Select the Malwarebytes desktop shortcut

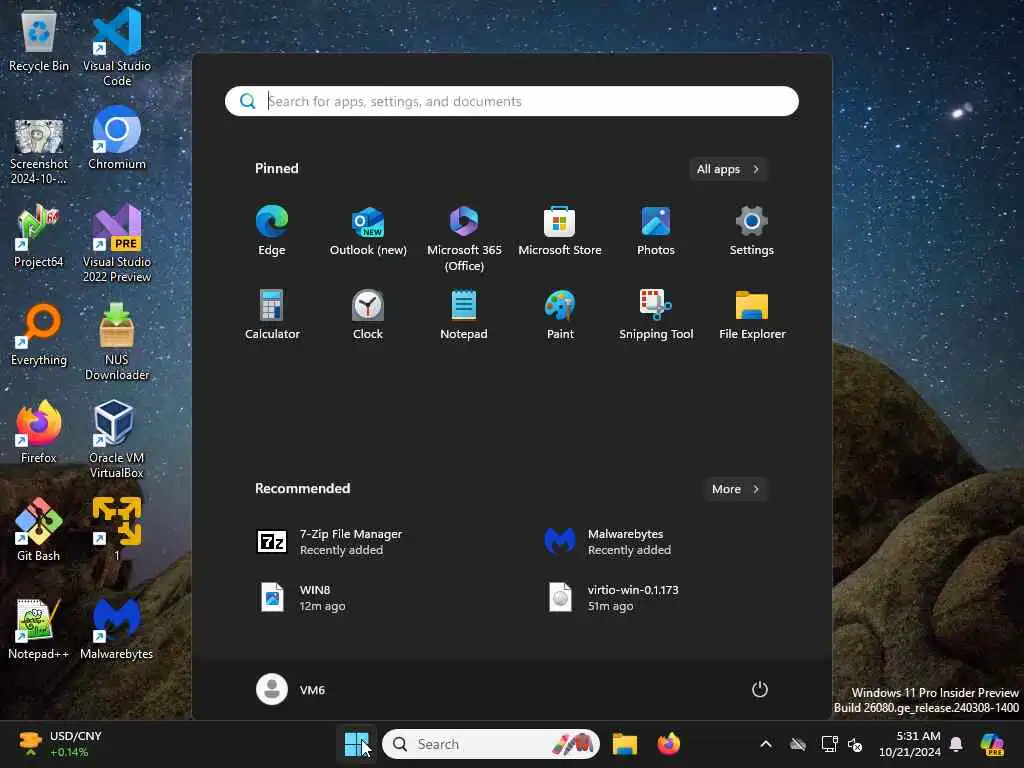(x=117, y=628)
